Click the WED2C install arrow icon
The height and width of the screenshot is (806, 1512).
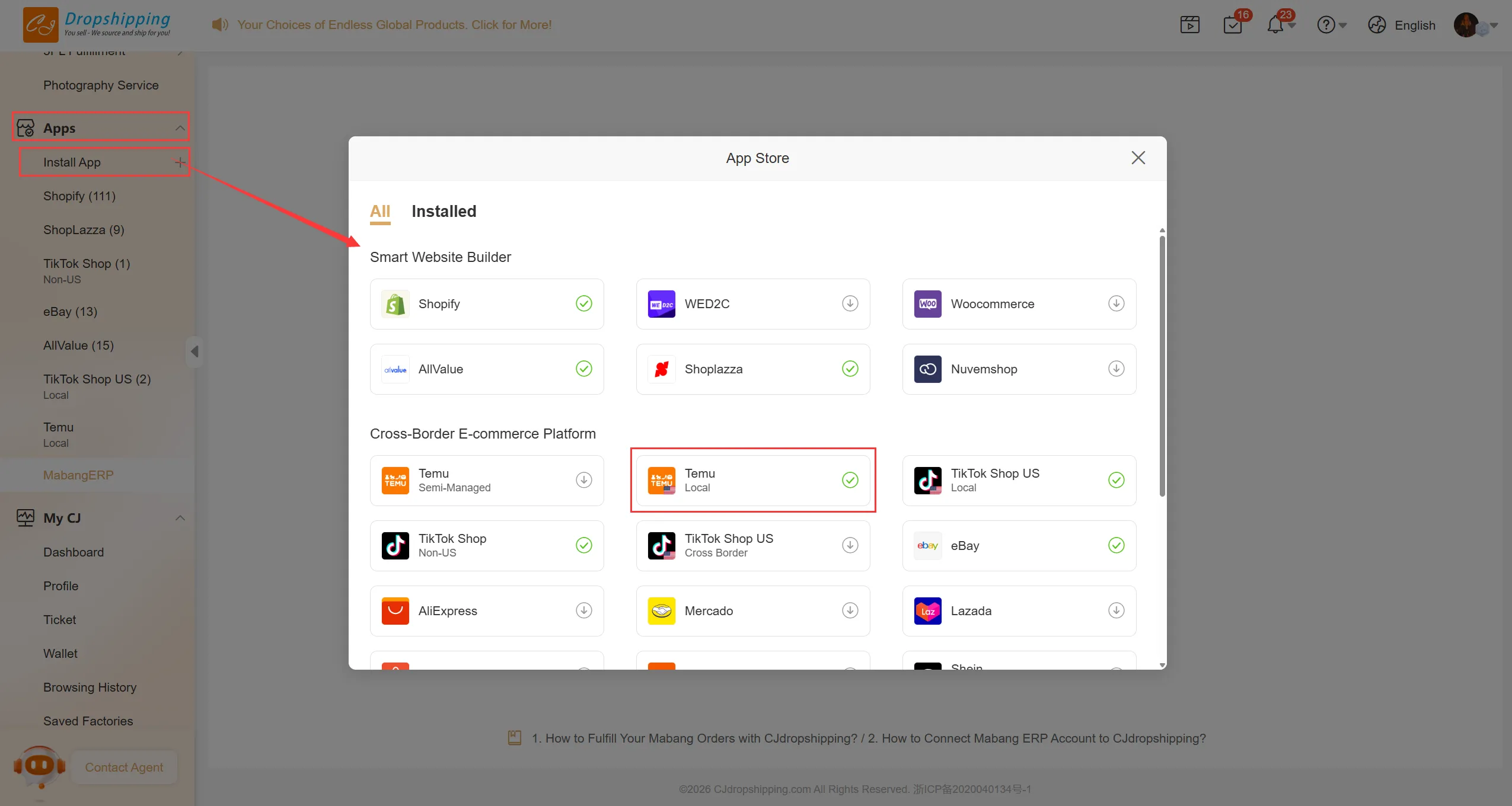[850, 303]
